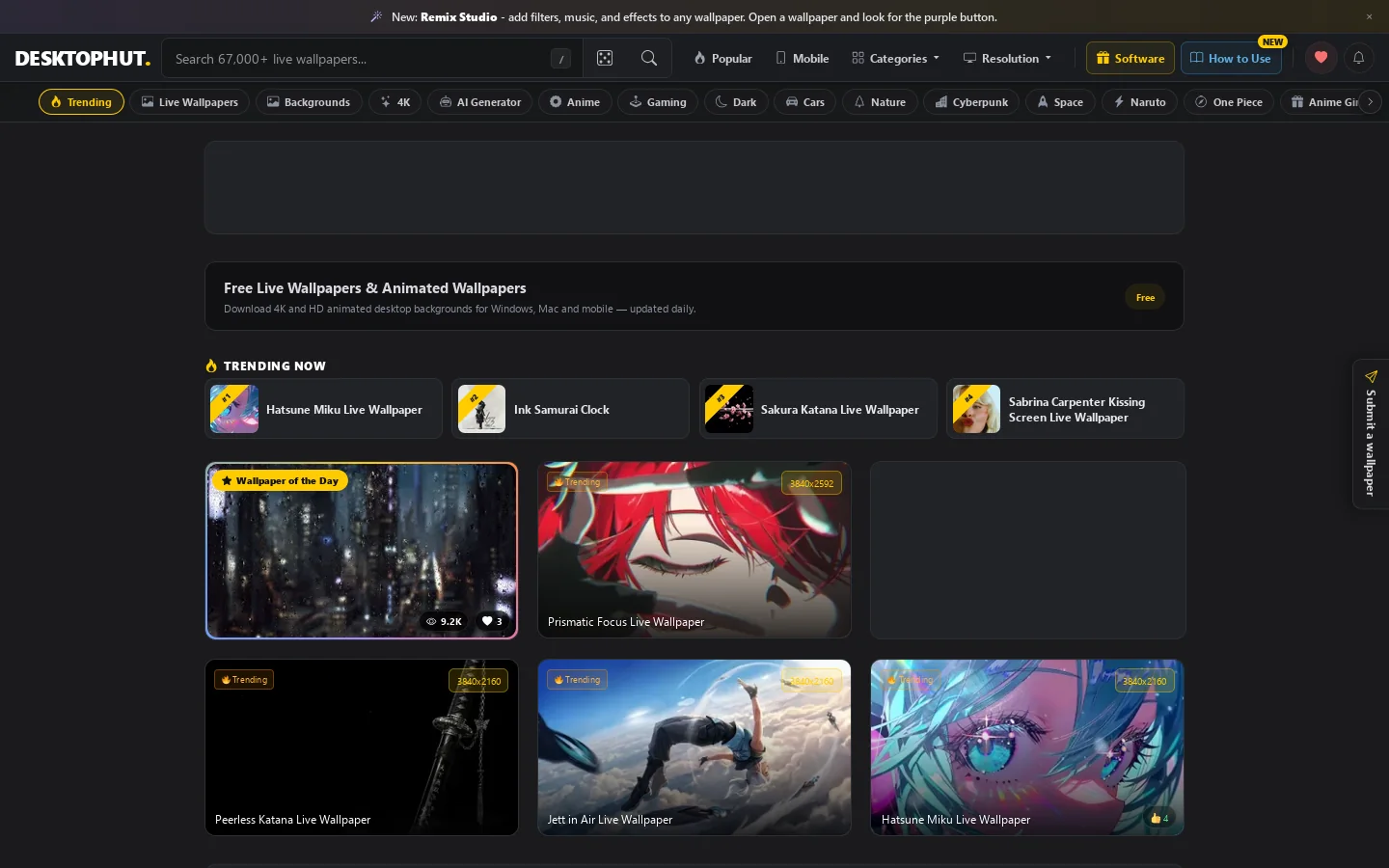Click the Free badge

(1145, 297)
